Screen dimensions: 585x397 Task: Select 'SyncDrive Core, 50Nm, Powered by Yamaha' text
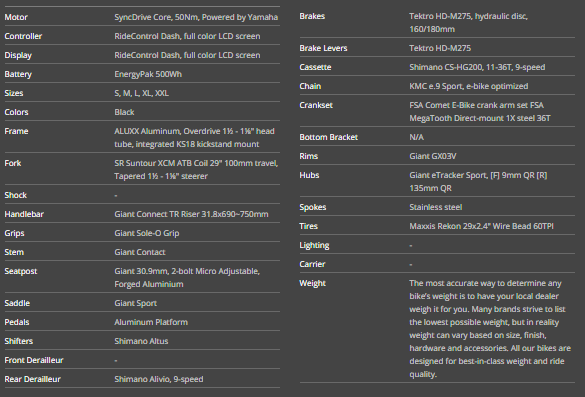click(x=196, y=17)
